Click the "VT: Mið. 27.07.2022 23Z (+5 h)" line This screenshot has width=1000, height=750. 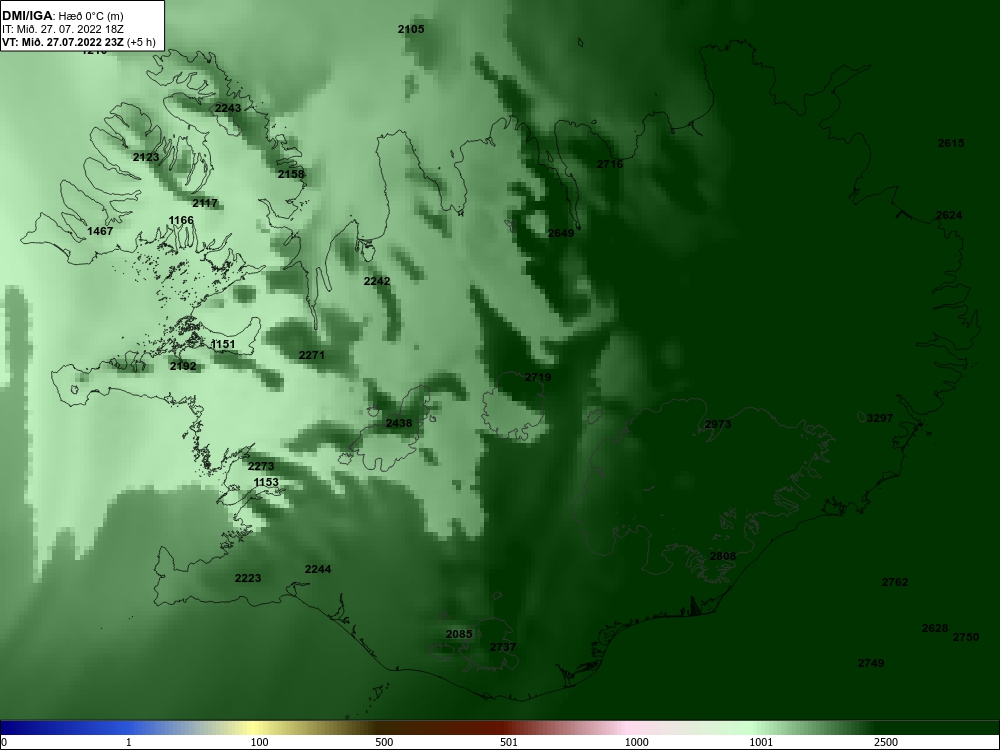(78, 42)
